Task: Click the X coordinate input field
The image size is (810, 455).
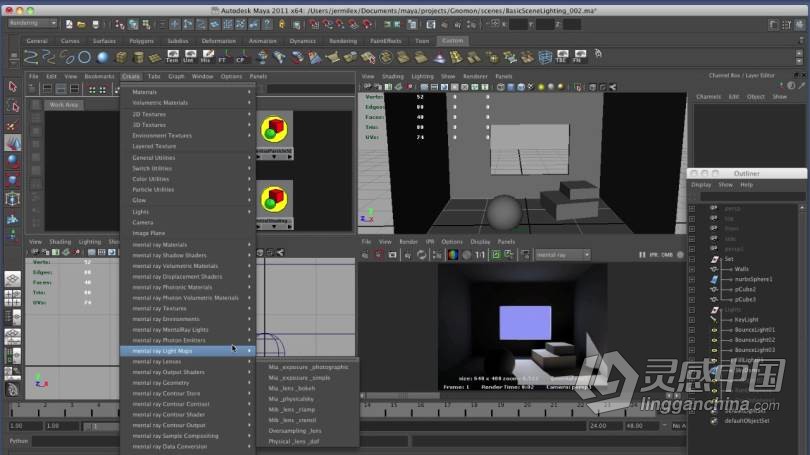Action: click(518, 24)
